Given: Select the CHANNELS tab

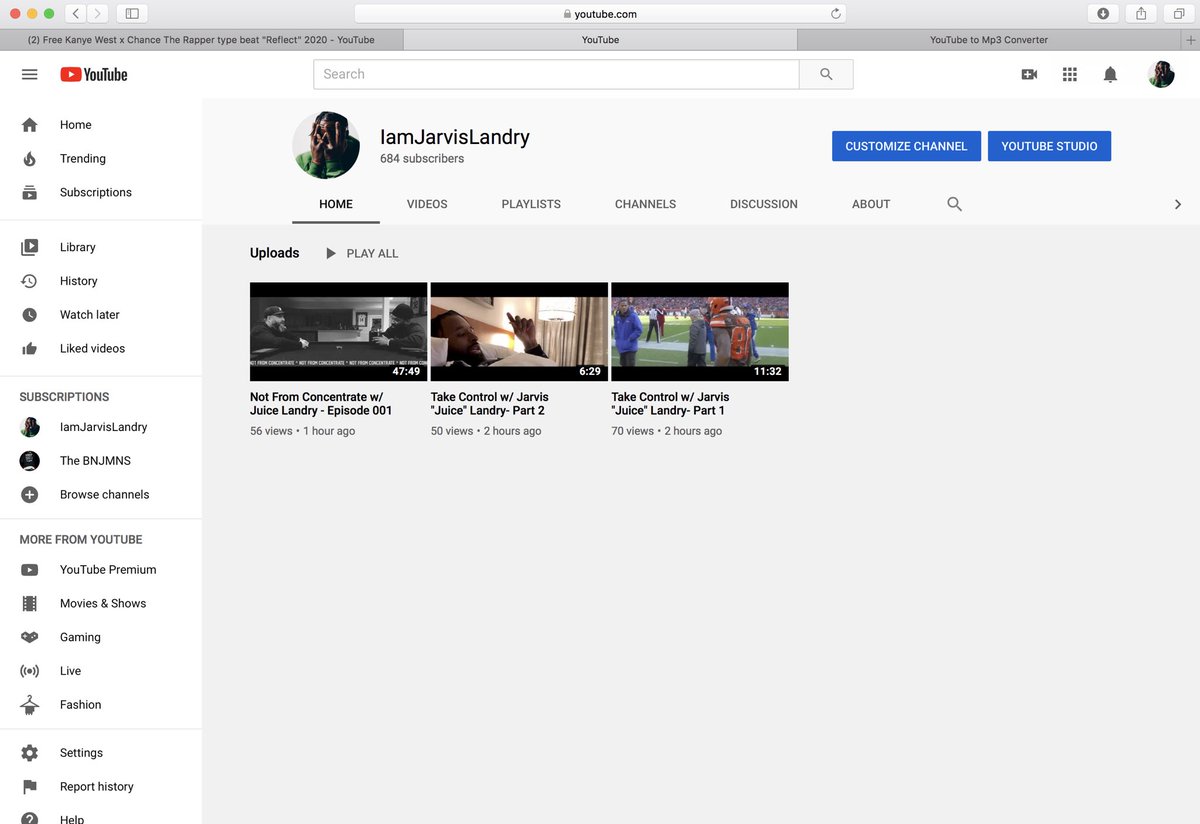Looking at the screenshot, I should pyautogui.click(x=645, y=204).
